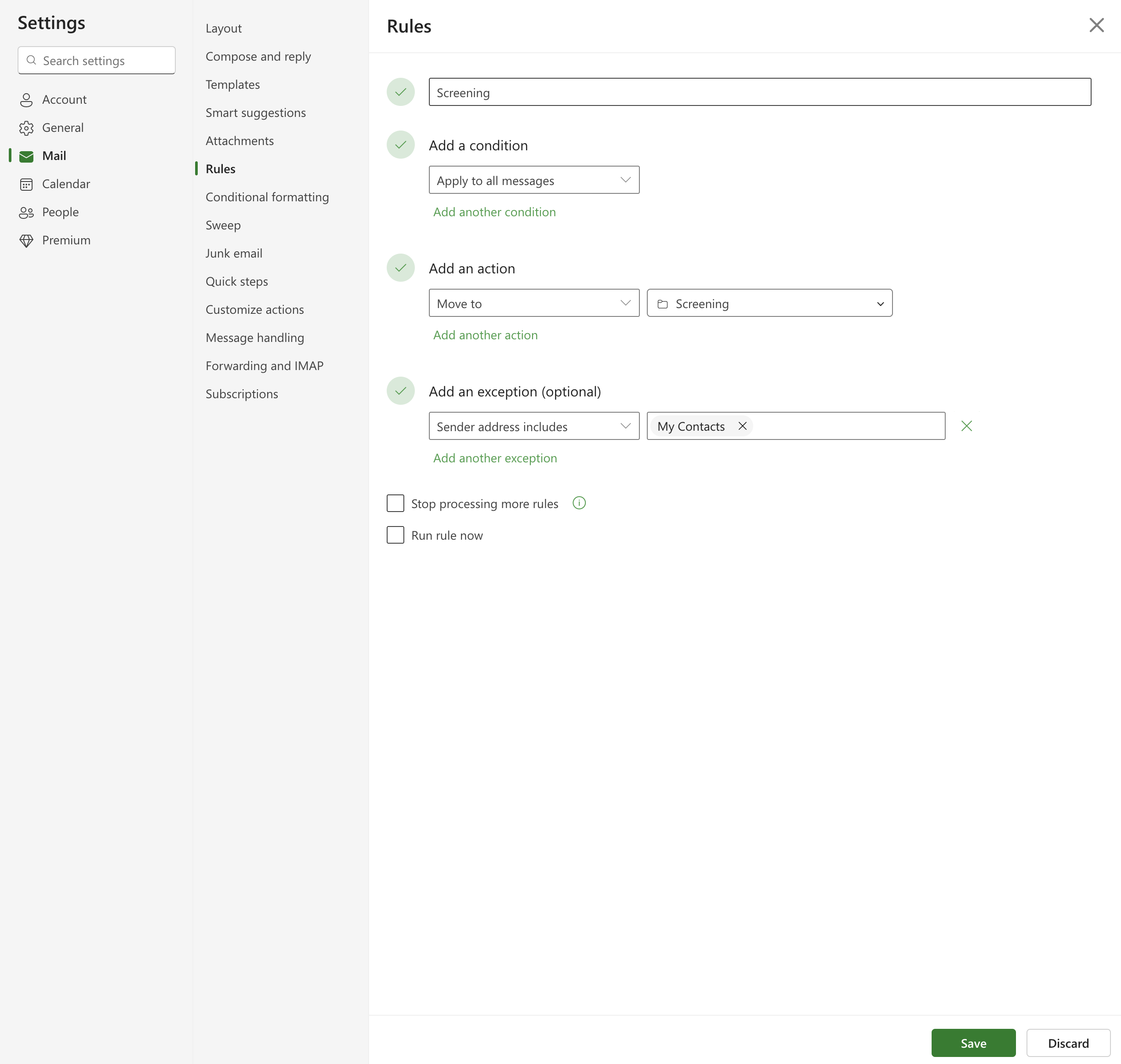Open the Move to action dropdown
This screenshot has height=1064, width=1121.
click(x=533, y=303)
